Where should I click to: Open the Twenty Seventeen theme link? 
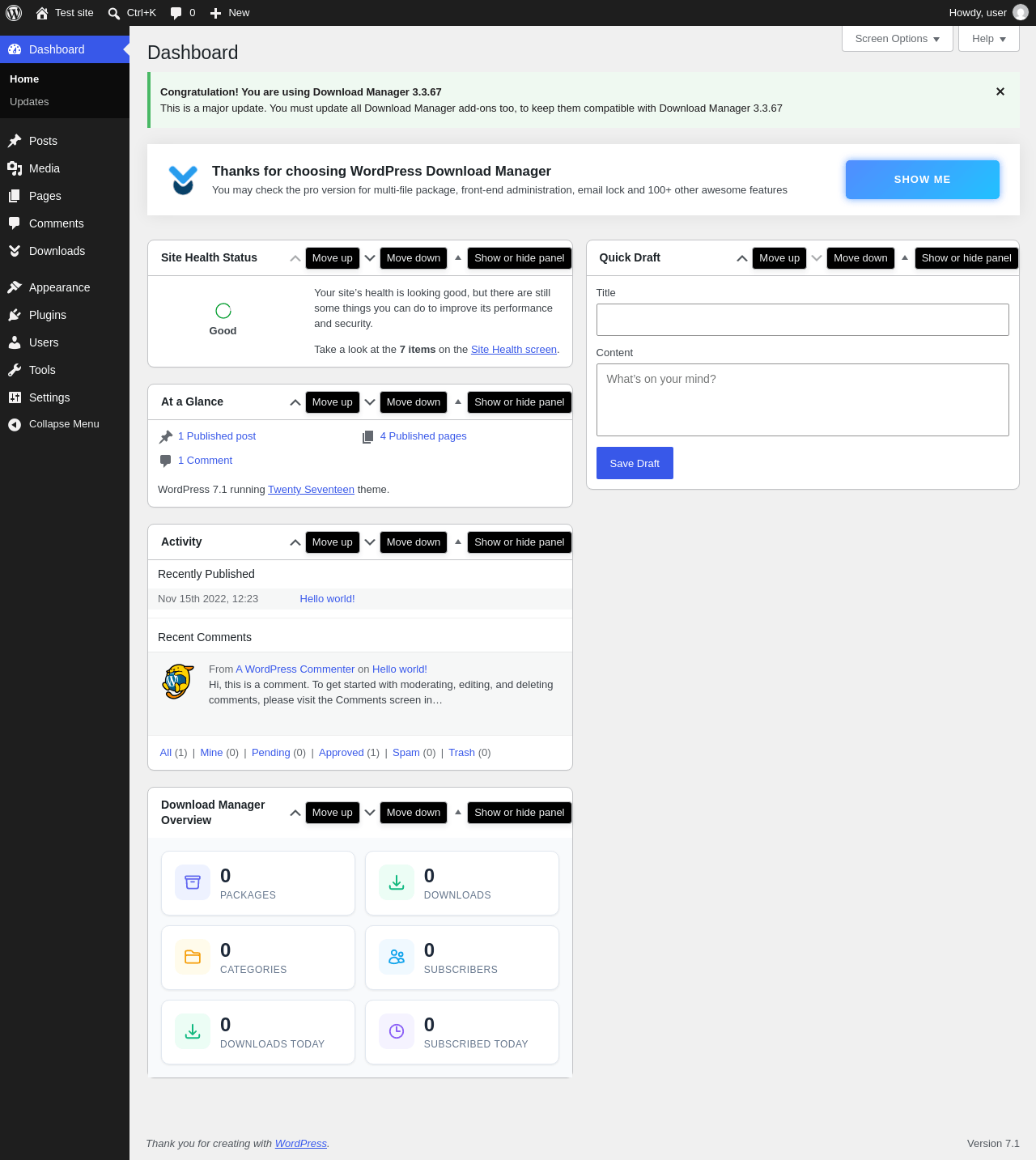[x=311, y=490]
